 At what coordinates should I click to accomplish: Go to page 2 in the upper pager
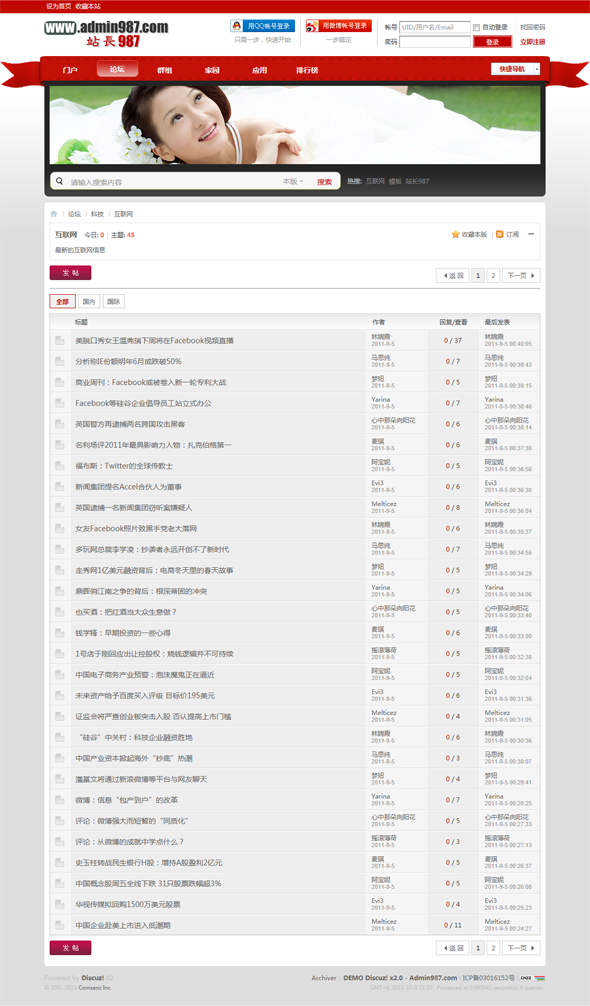493,275
